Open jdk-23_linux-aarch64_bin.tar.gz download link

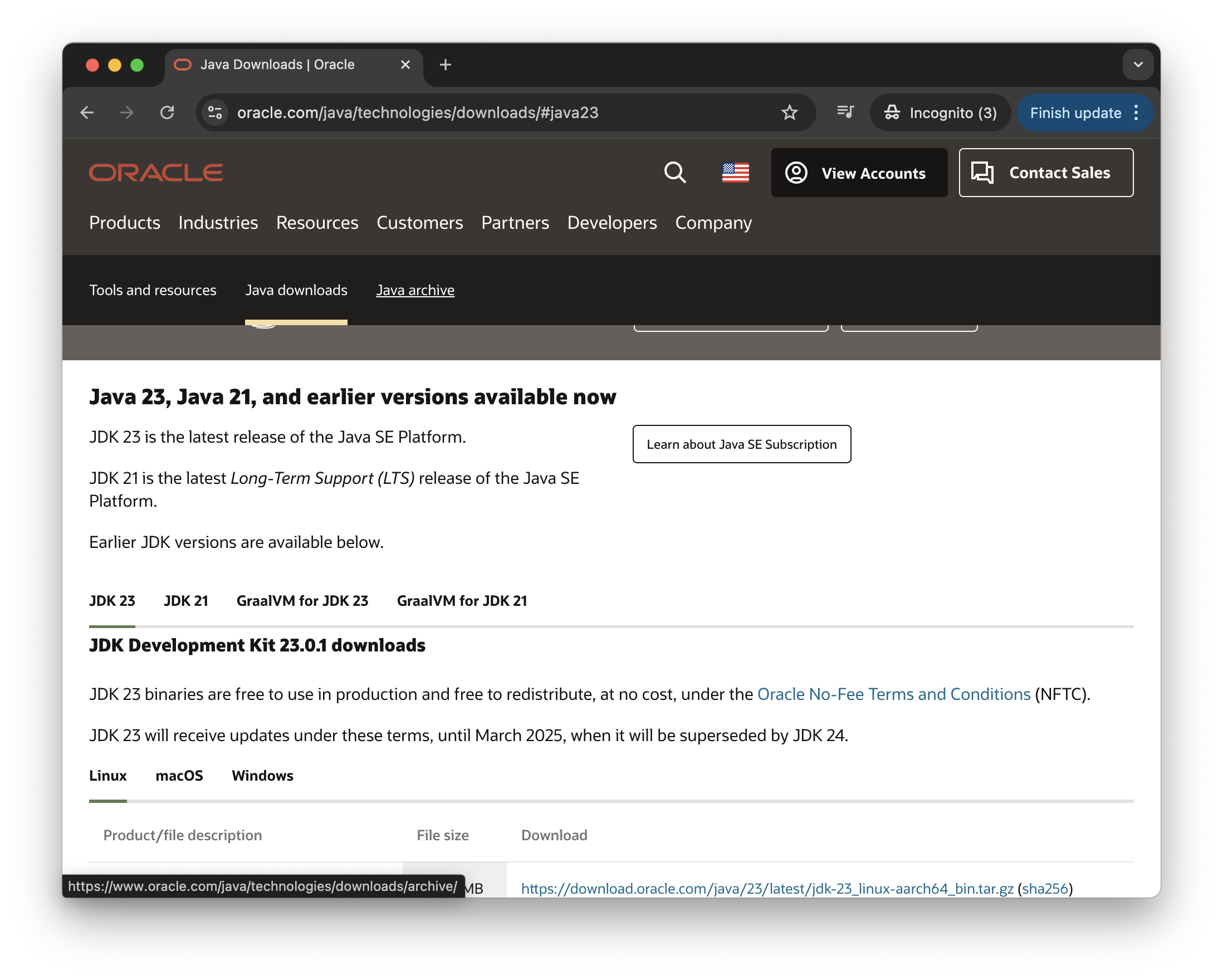coord(767,888)
